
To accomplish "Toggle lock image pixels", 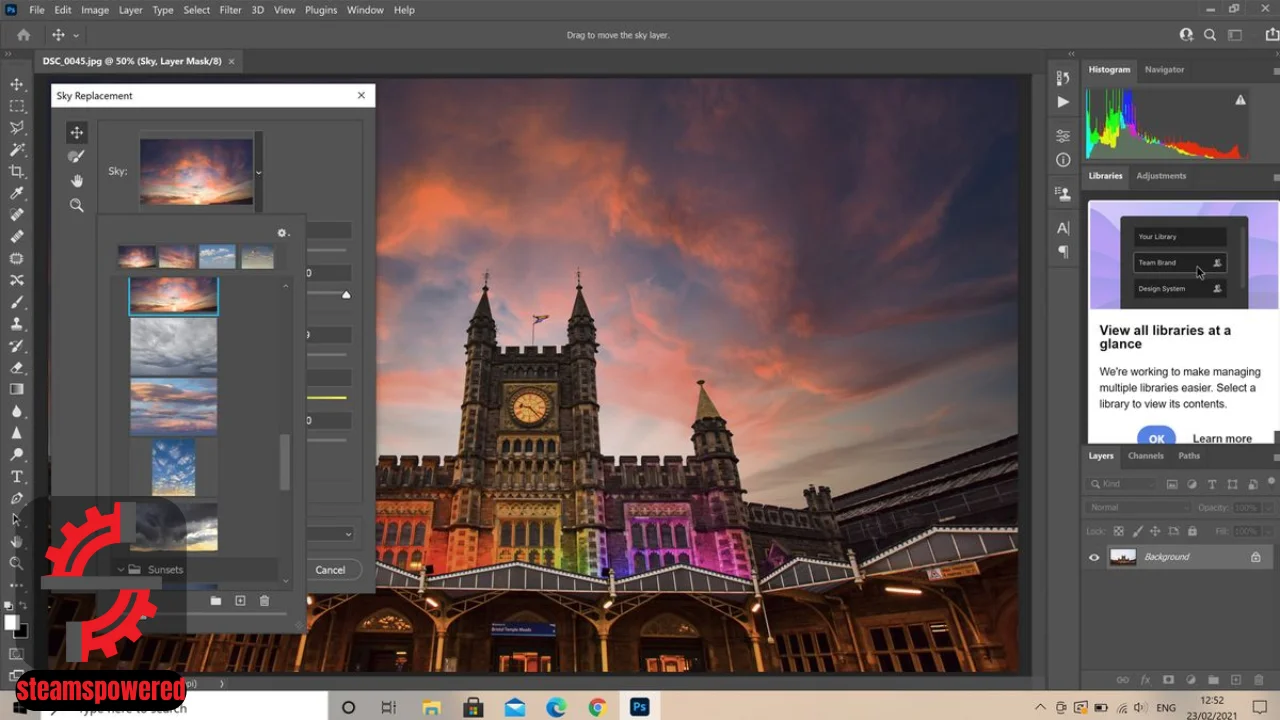I will (x=1137, y=531).
